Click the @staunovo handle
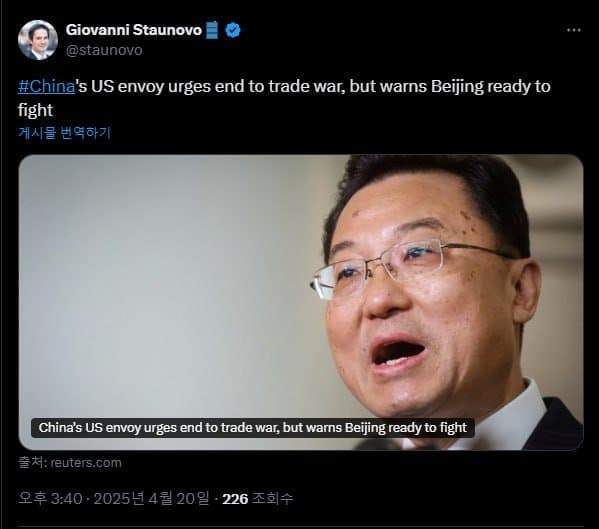599x529 pixels. 104,50
